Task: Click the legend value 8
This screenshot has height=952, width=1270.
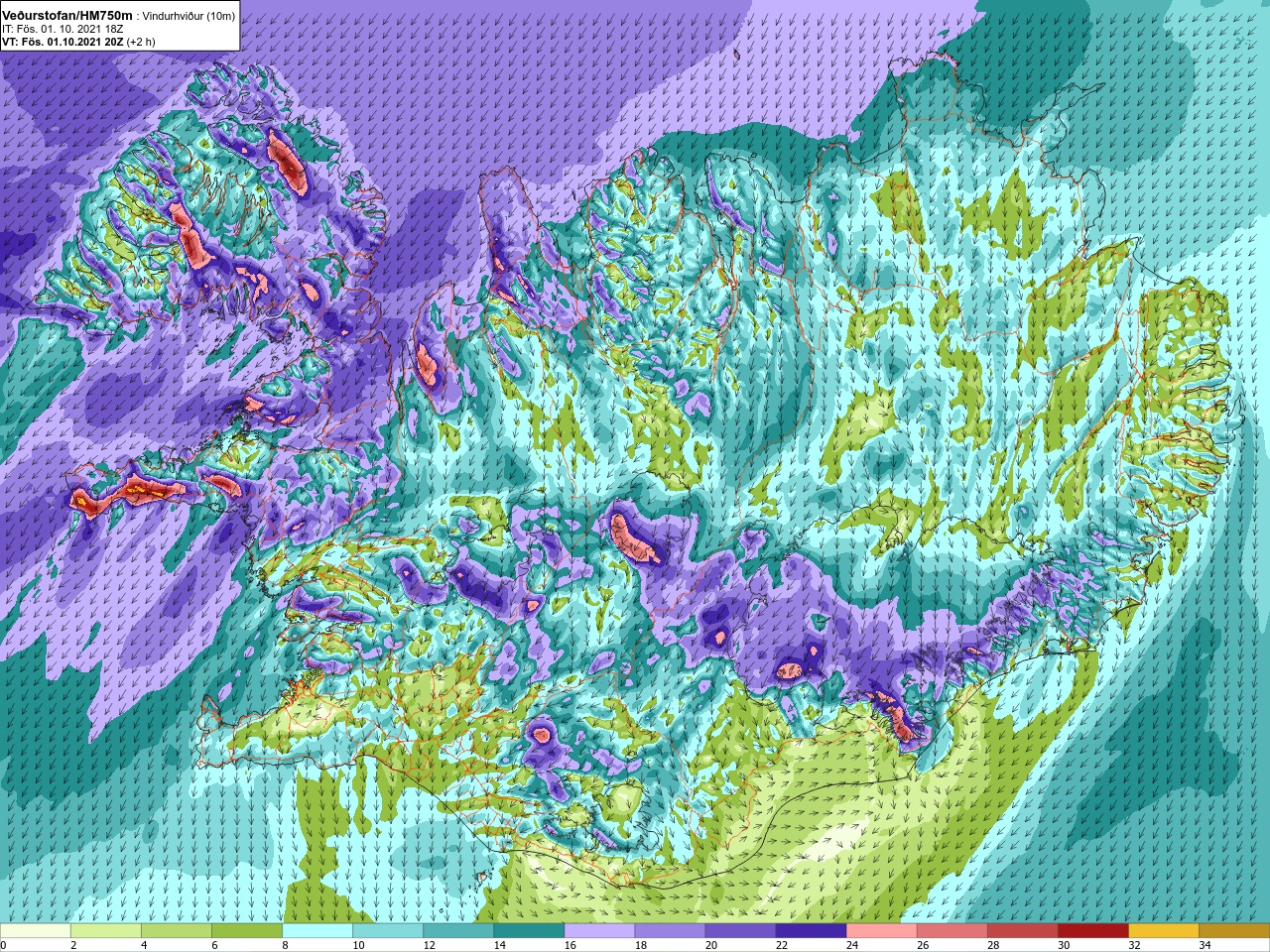Action: [x=286, y=945]
